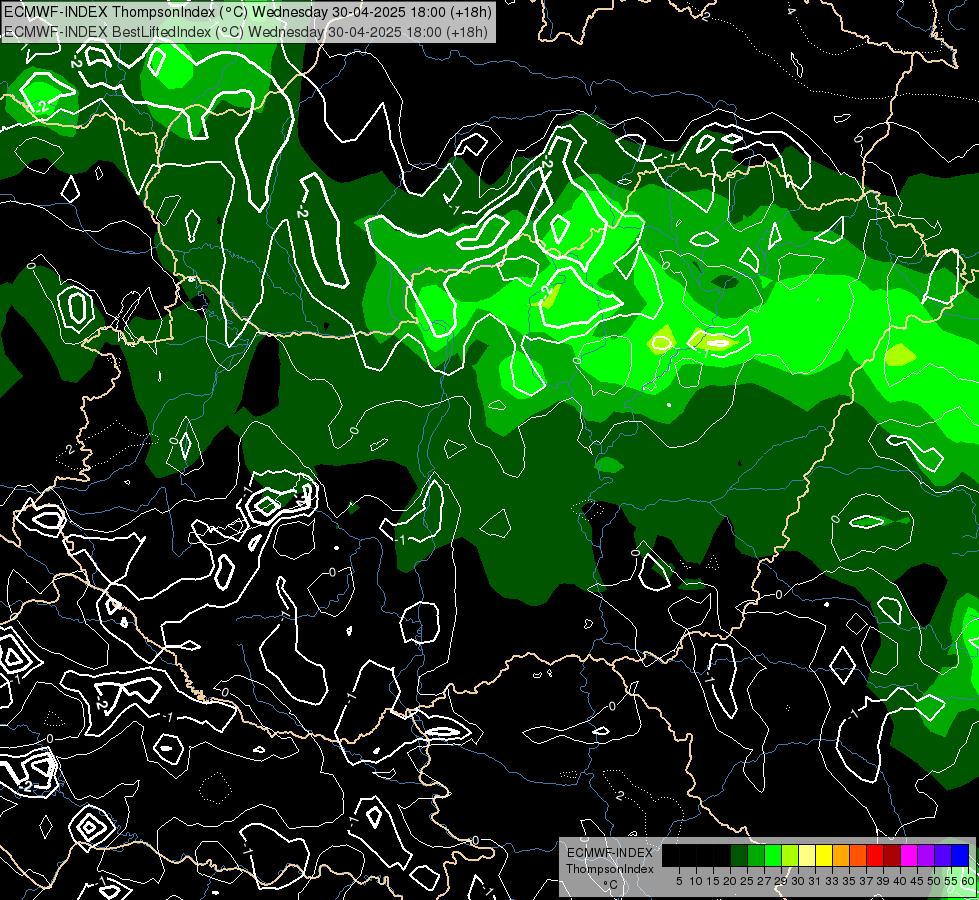
Task: Choose the bright red 37-39 legend swatch
Action: (x=875, y=856)
